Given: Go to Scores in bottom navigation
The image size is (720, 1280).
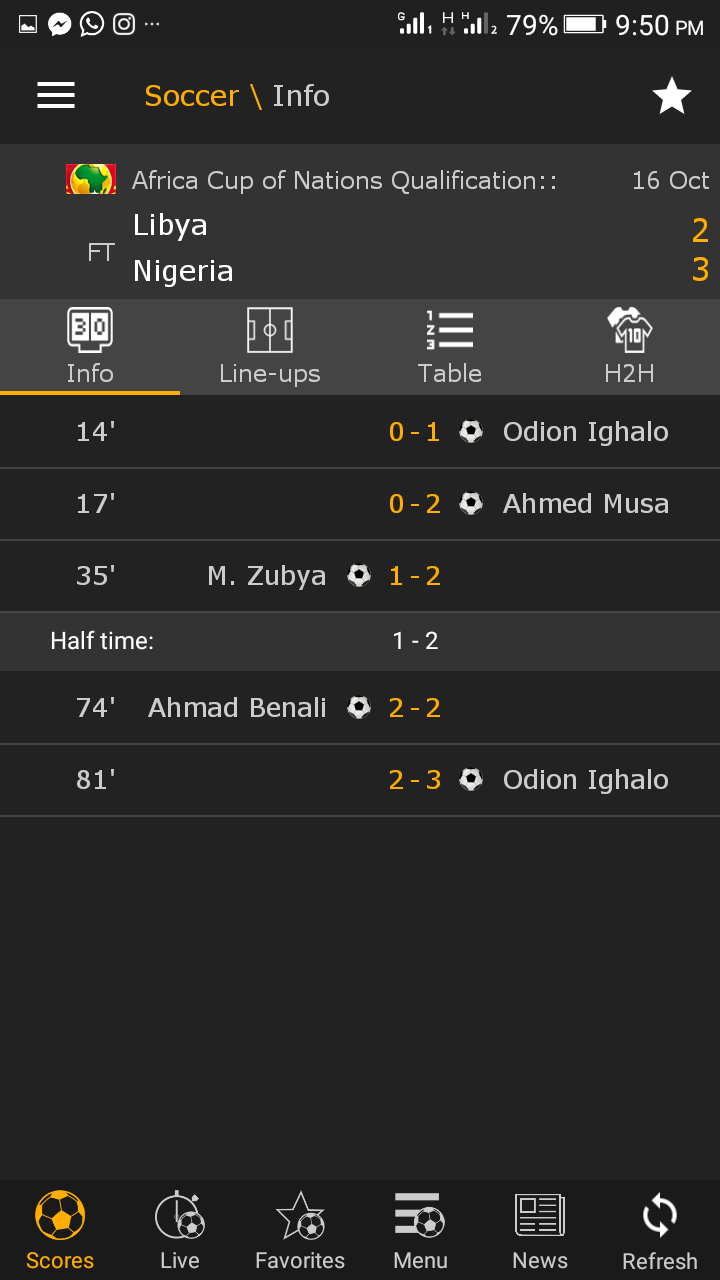Looking at the screenshot, I should coord(60,1230).
